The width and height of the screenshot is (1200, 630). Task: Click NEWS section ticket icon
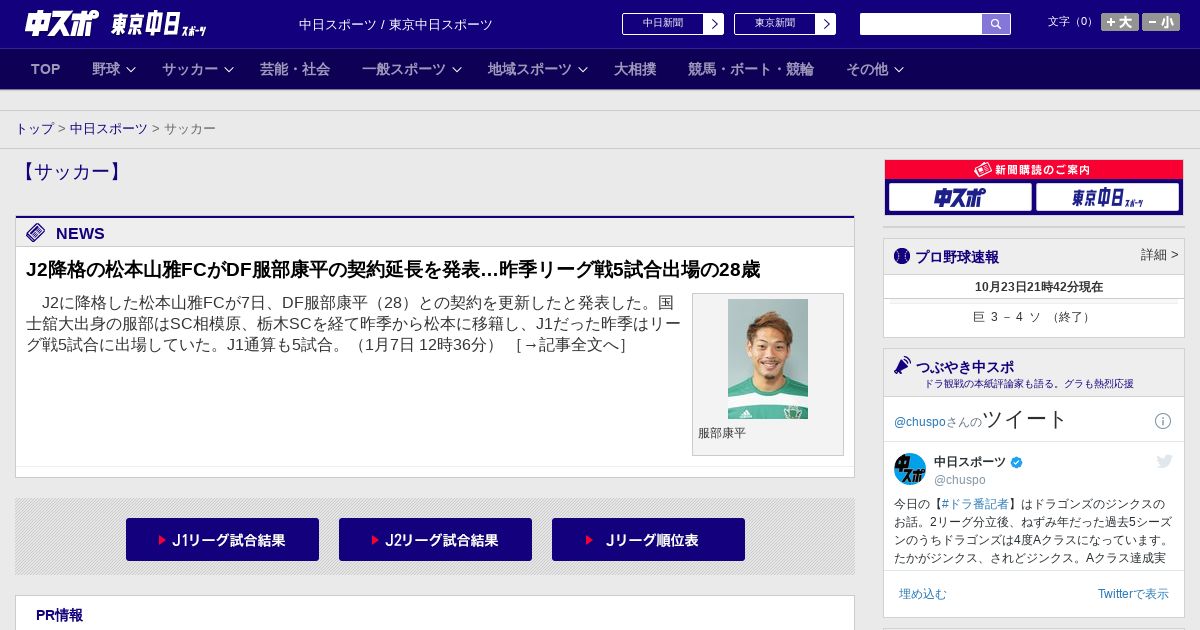pyautogui.click(x=36, y=233)
